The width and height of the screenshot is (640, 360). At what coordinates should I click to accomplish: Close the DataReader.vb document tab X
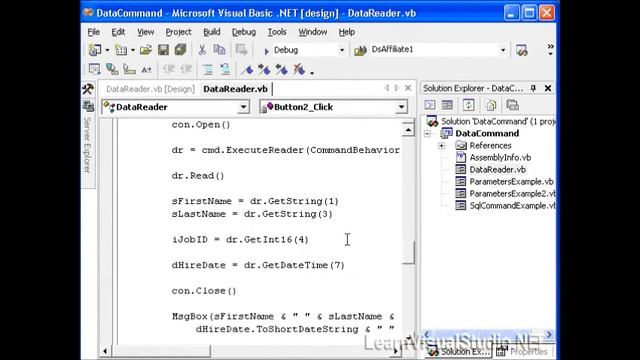tap(408, 88)
